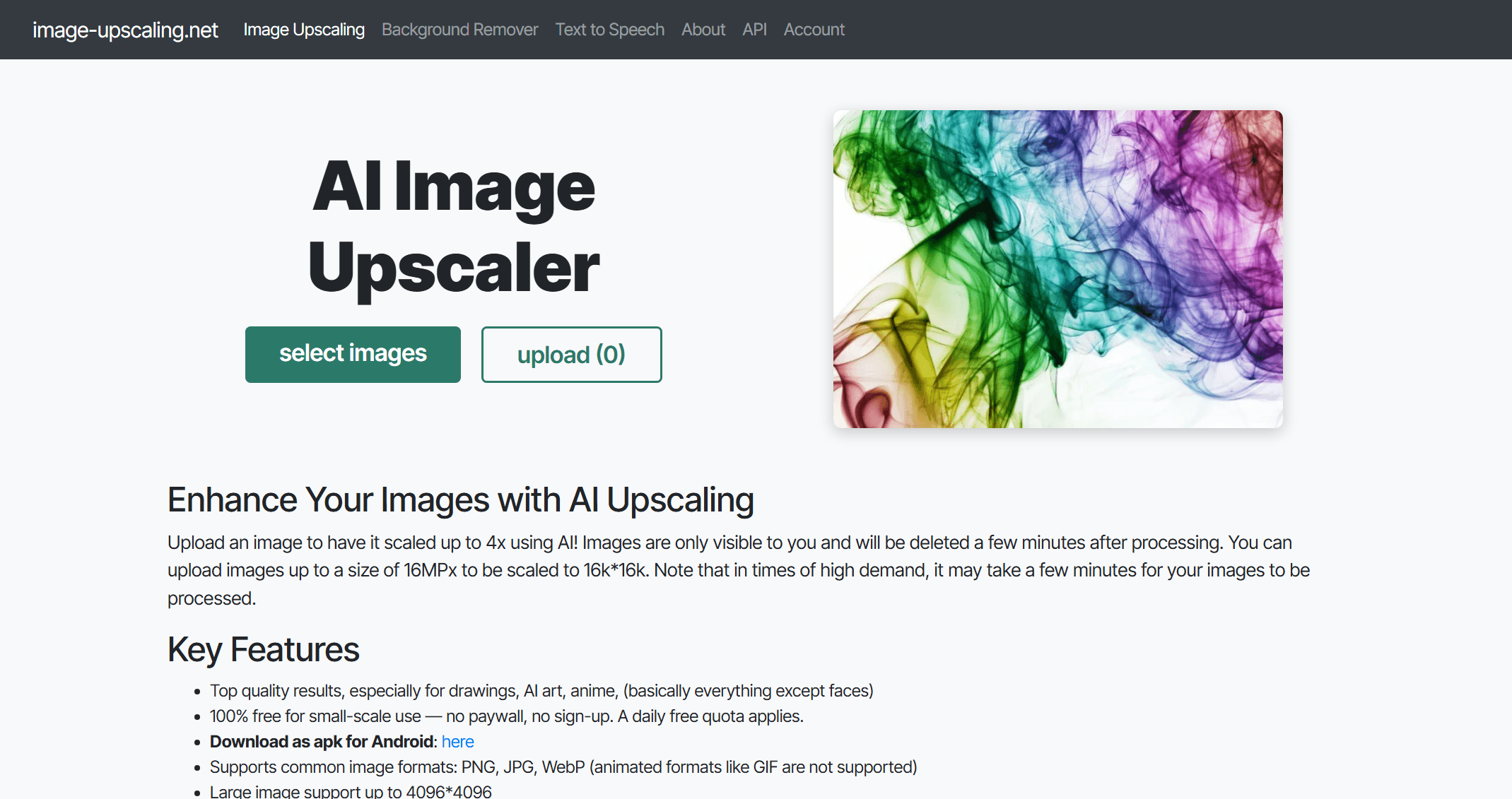Follow the 'here' Android apk link
The image size is (1512, 799).
[x=457, y=742]
